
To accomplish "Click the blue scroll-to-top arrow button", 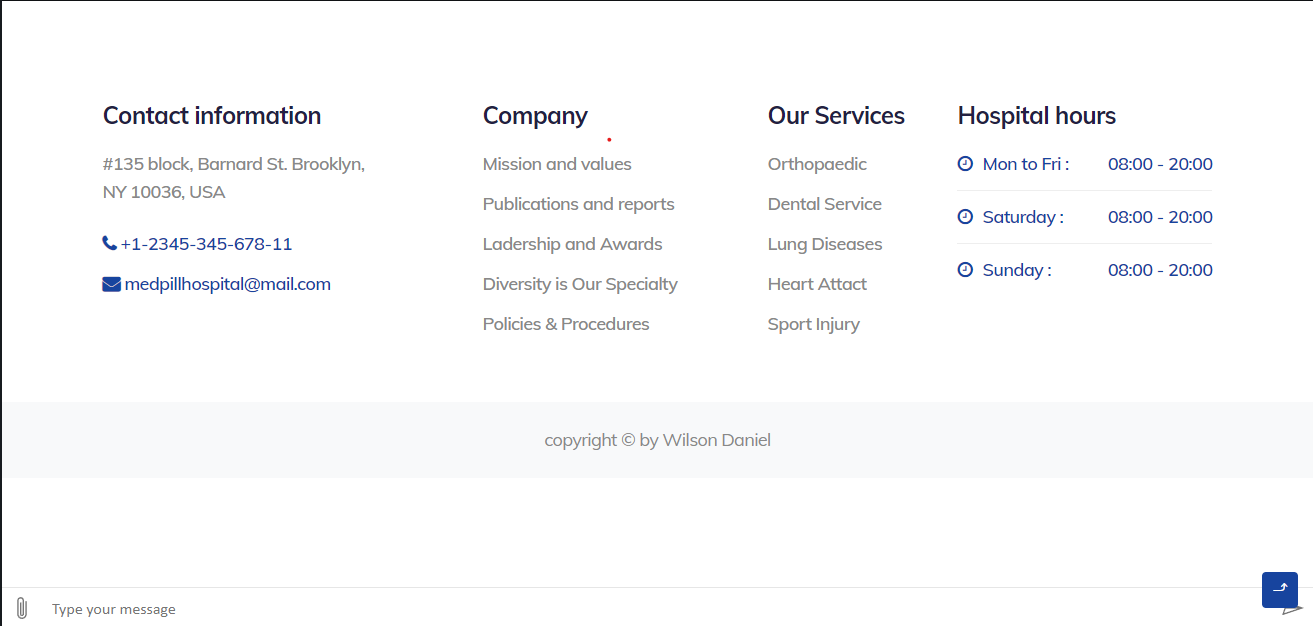I will click(1280, 590).
